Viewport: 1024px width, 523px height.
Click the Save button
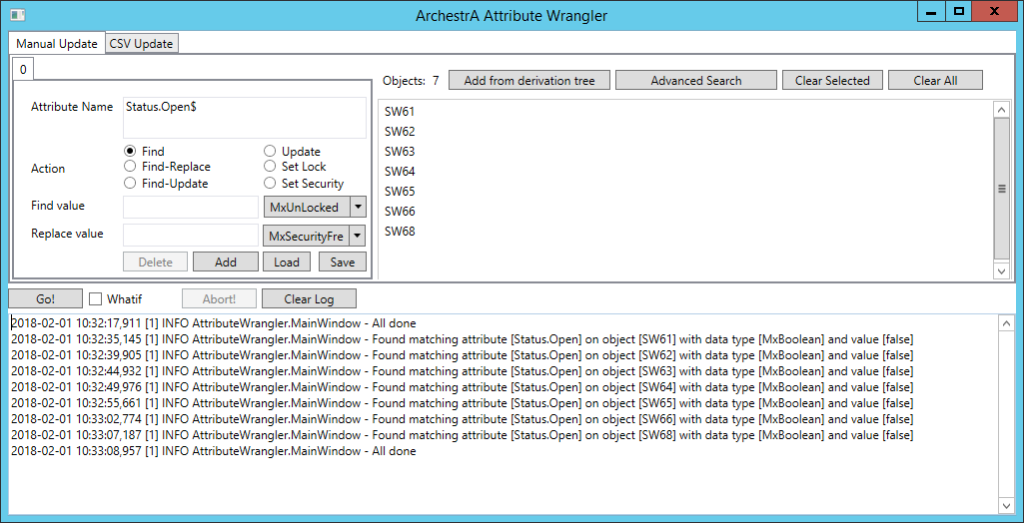pos(342,262)
